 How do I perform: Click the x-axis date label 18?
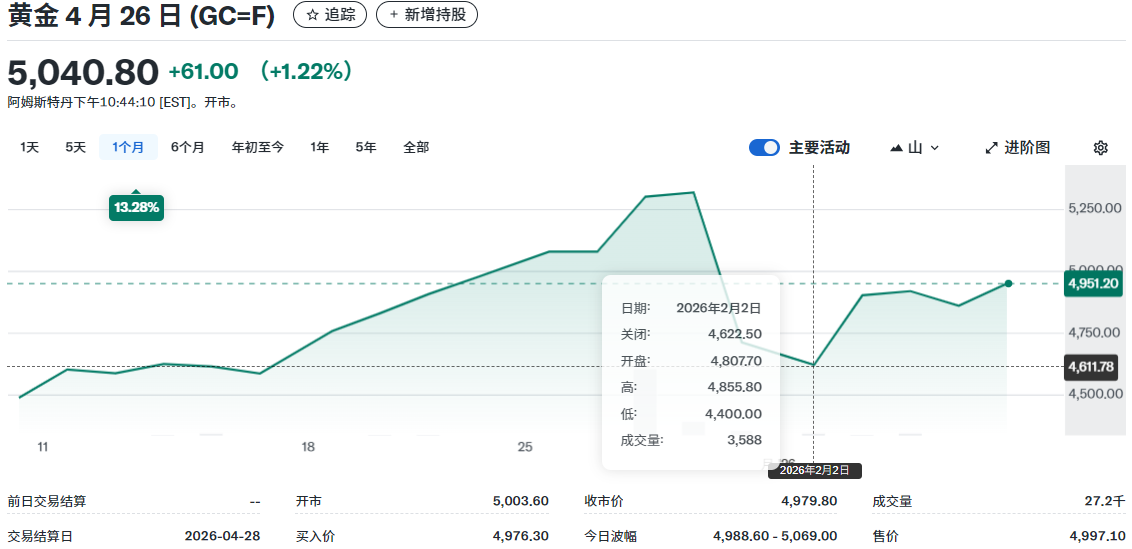coord(308,448)
